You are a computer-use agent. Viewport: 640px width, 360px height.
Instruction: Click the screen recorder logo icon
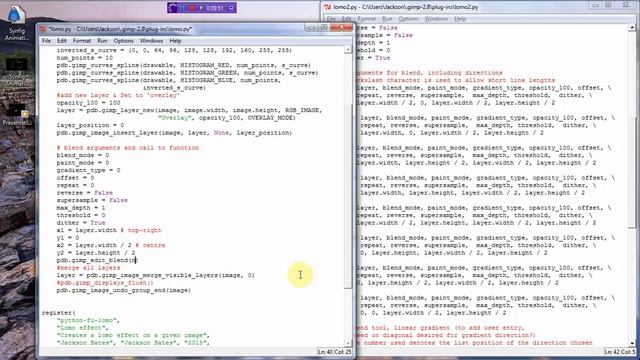(173, 8)
